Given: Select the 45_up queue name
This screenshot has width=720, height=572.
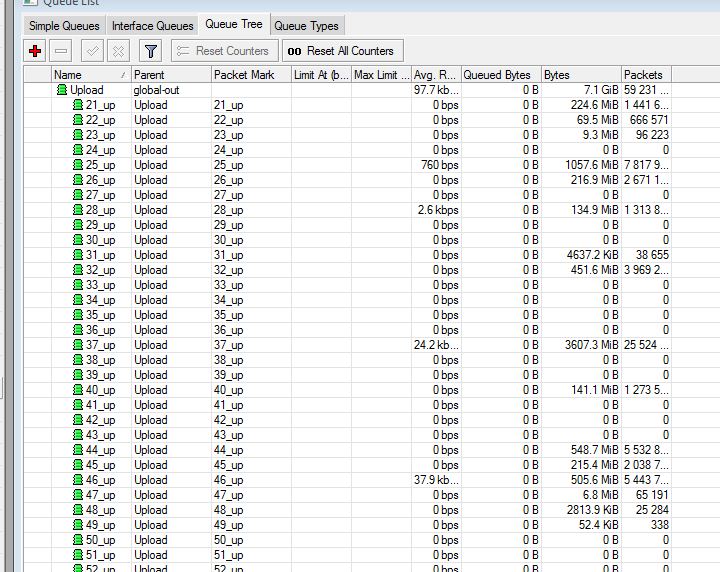Looking at the screenshot, I should pyautogui.click(x=100, y=465).
